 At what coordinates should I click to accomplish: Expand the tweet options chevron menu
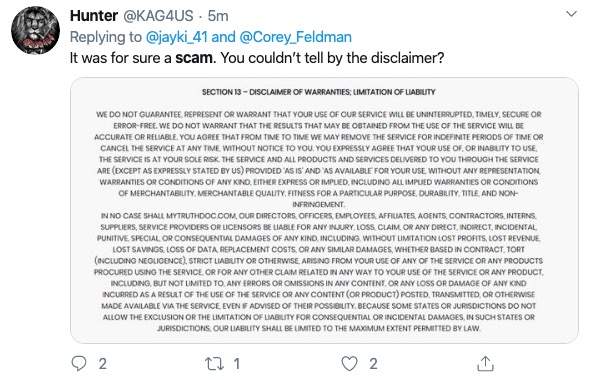coord(572,14)
